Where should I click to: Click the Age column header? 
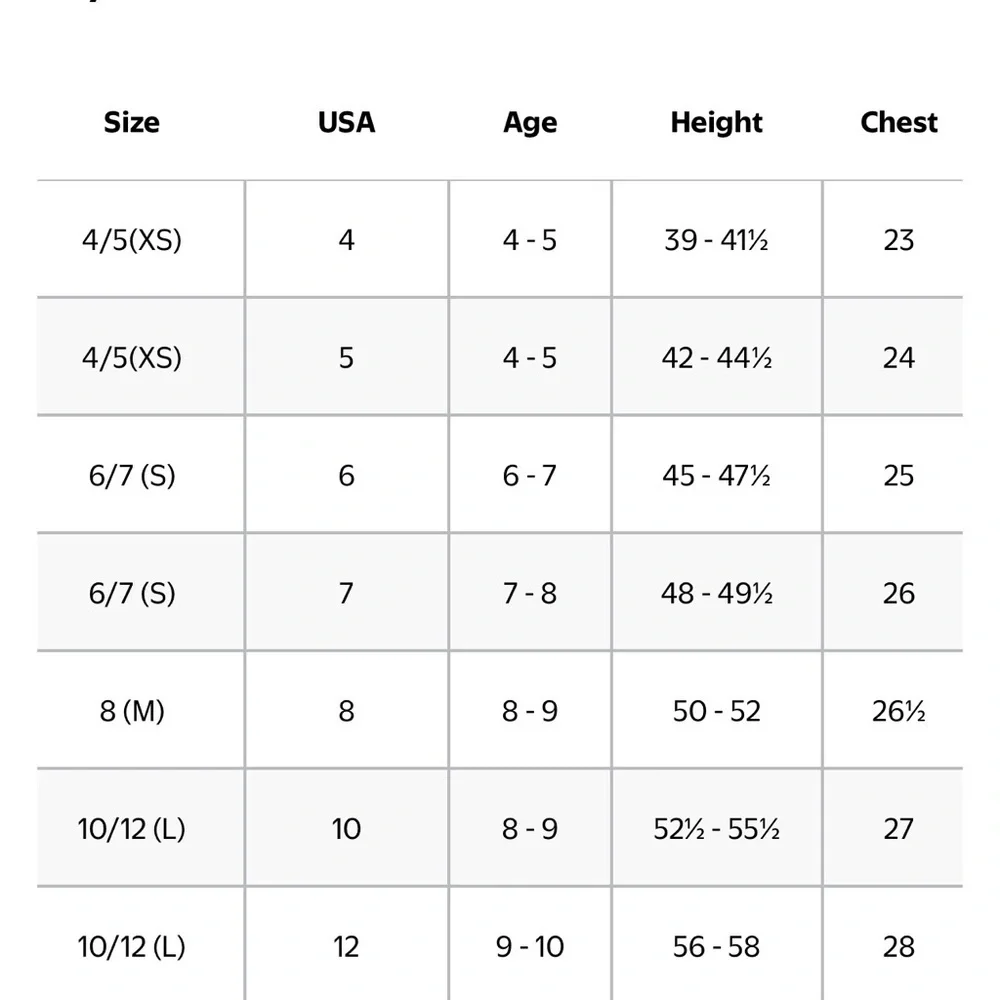[530, 122]
